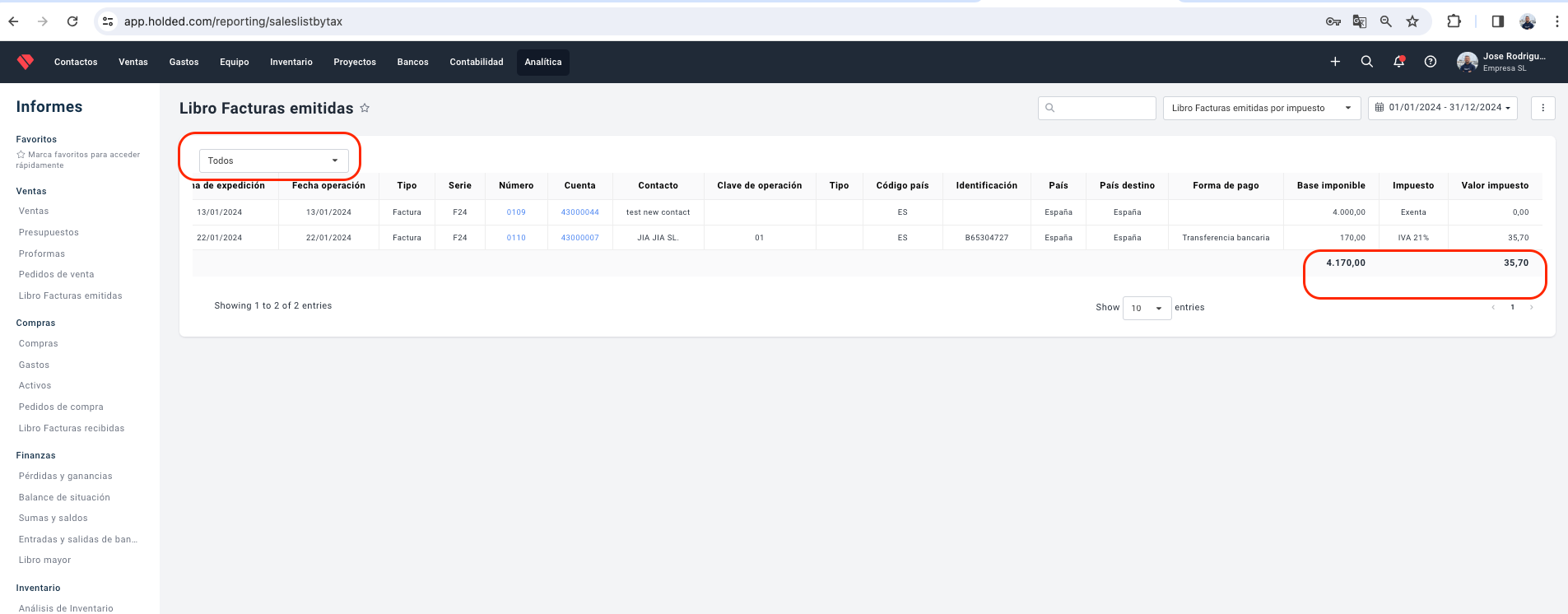Open the date range 01/01/2024 - 31/12/2024 picker
Image resolution: width=1568 pixels, height=614 pixels.
(1443, 108)
